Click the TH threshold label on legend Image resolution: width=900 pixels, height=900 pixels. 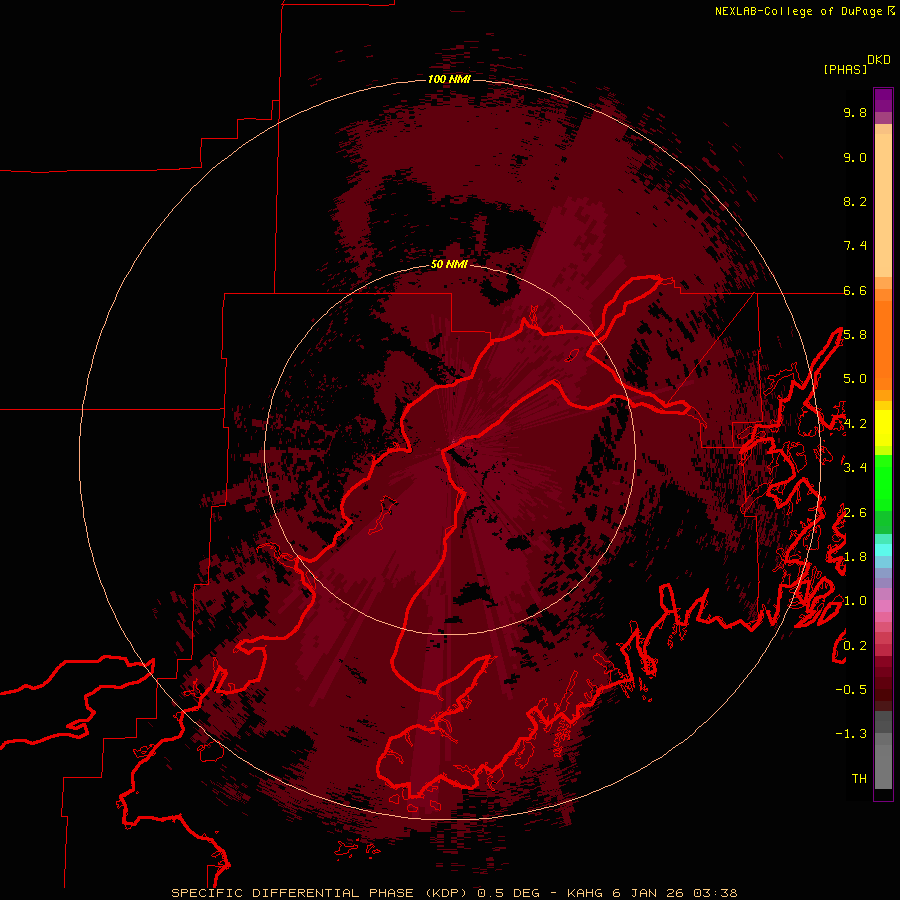(x=859, y=778)
